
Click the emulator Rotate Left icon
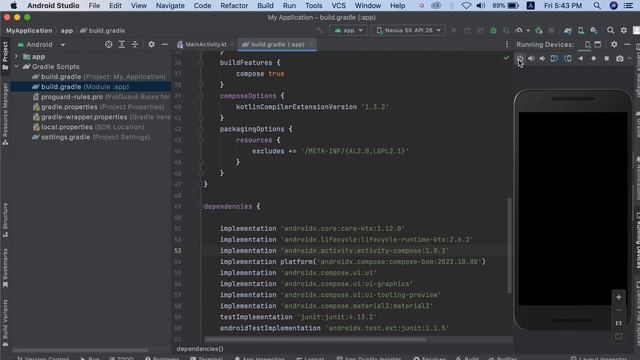pos(554,58)
